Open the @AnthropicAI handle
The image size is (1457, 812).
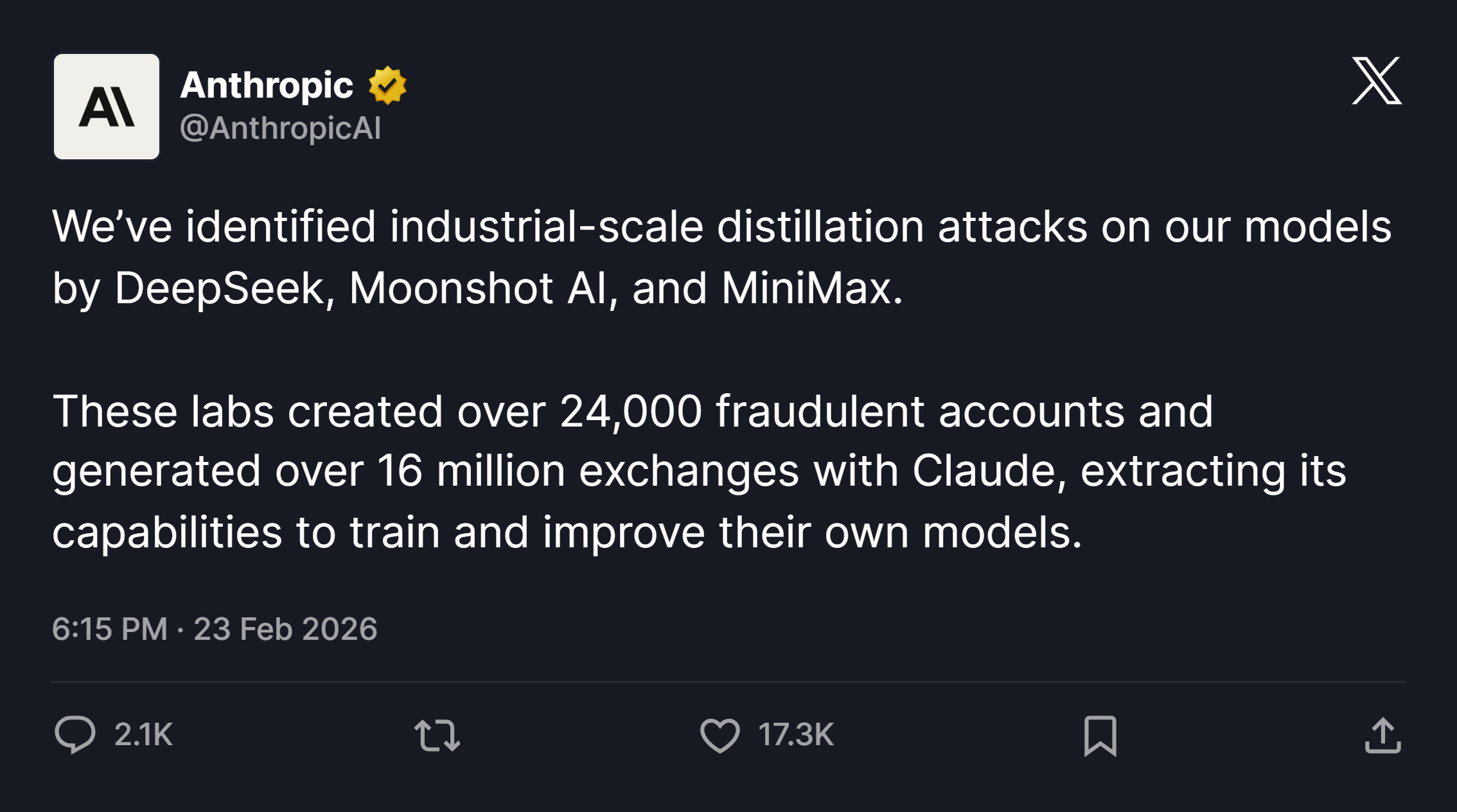point(281,128)
